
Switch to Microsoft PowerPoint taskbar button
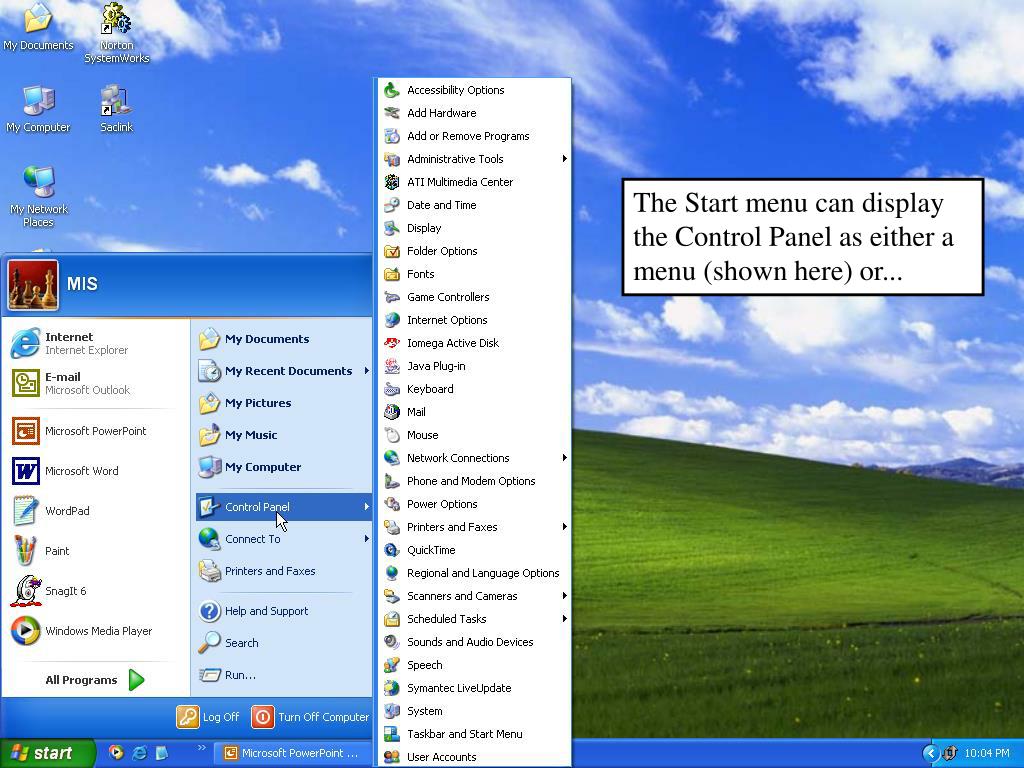point(292,753)
